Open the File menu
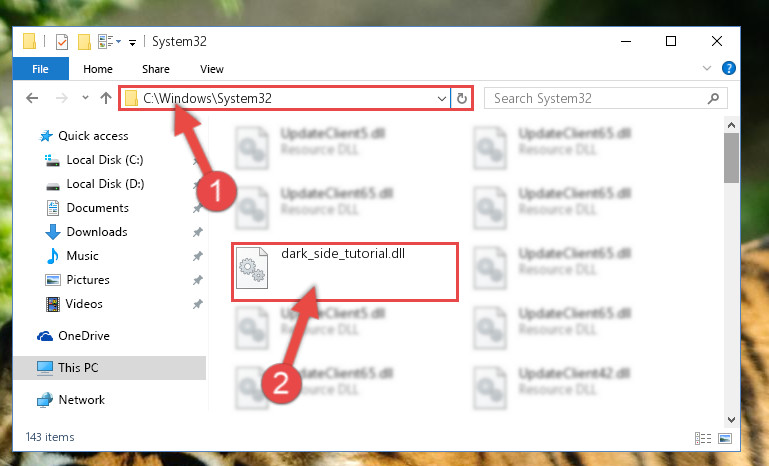 pyautogui.click(x=41, y=69)
